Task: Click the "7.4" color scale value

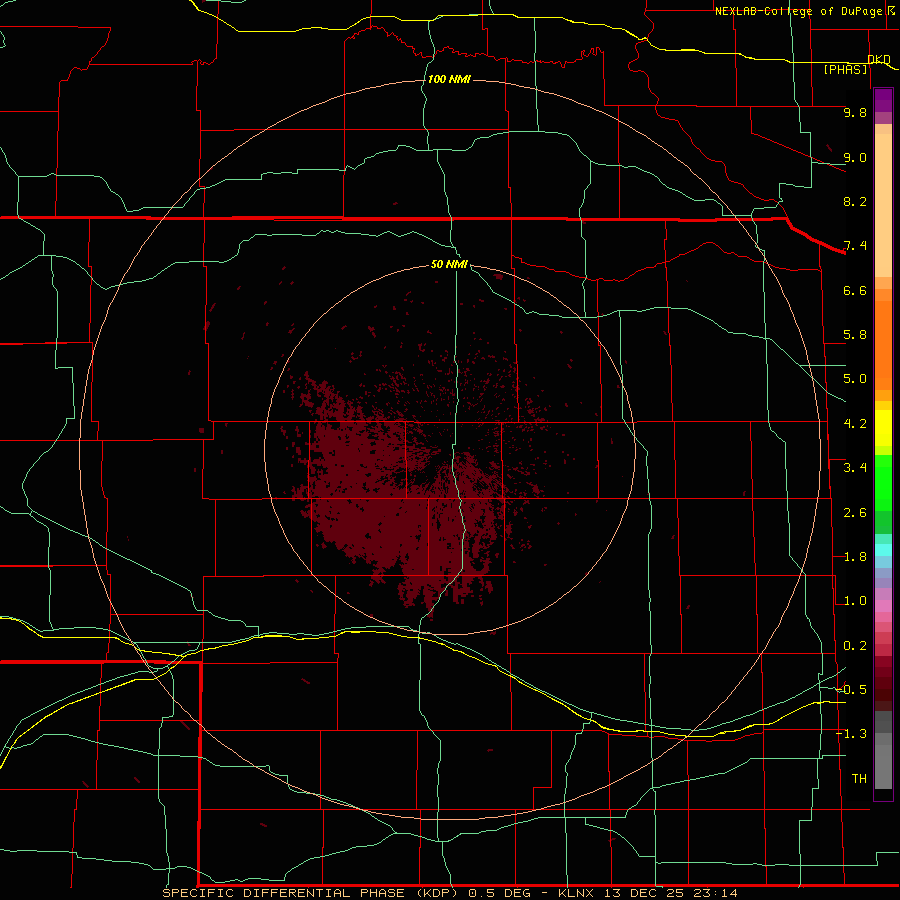Action: [x=855, y=246]
